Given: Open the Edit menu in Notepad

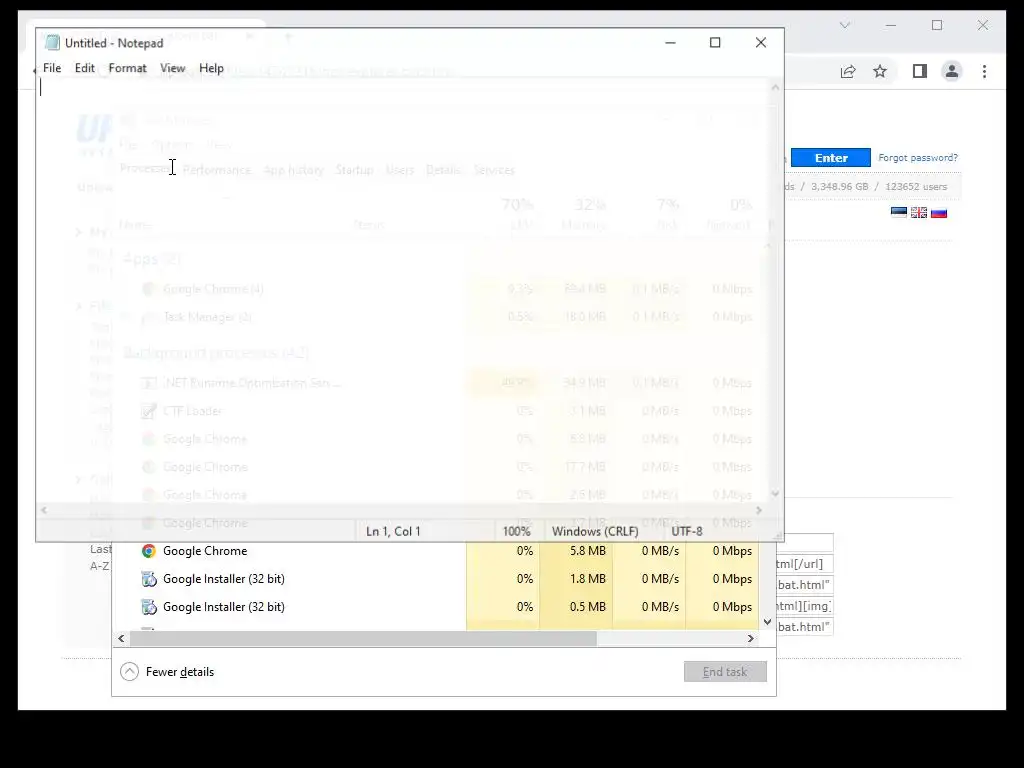Looking at the screenshot, I should (84, 68).
